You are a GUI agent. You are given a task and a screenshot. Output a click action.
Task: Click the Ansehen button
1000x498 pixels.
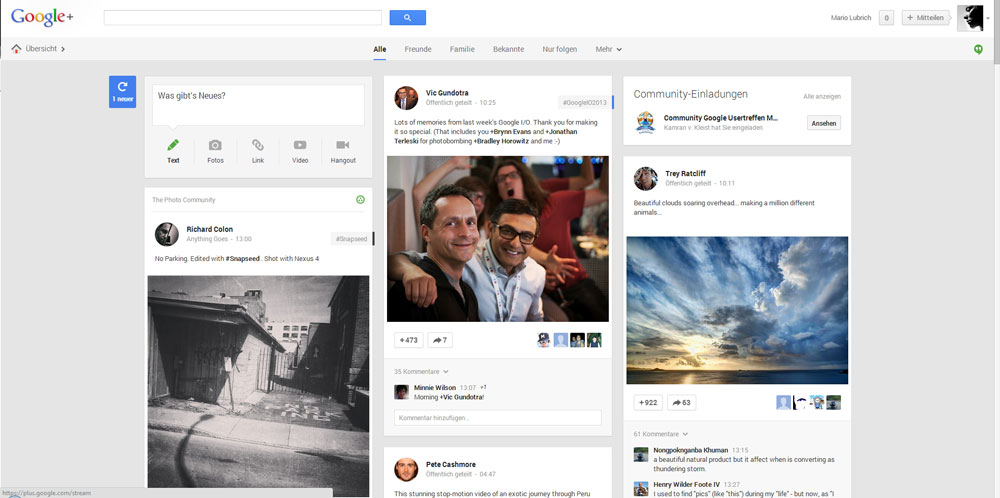coord(824,123)
